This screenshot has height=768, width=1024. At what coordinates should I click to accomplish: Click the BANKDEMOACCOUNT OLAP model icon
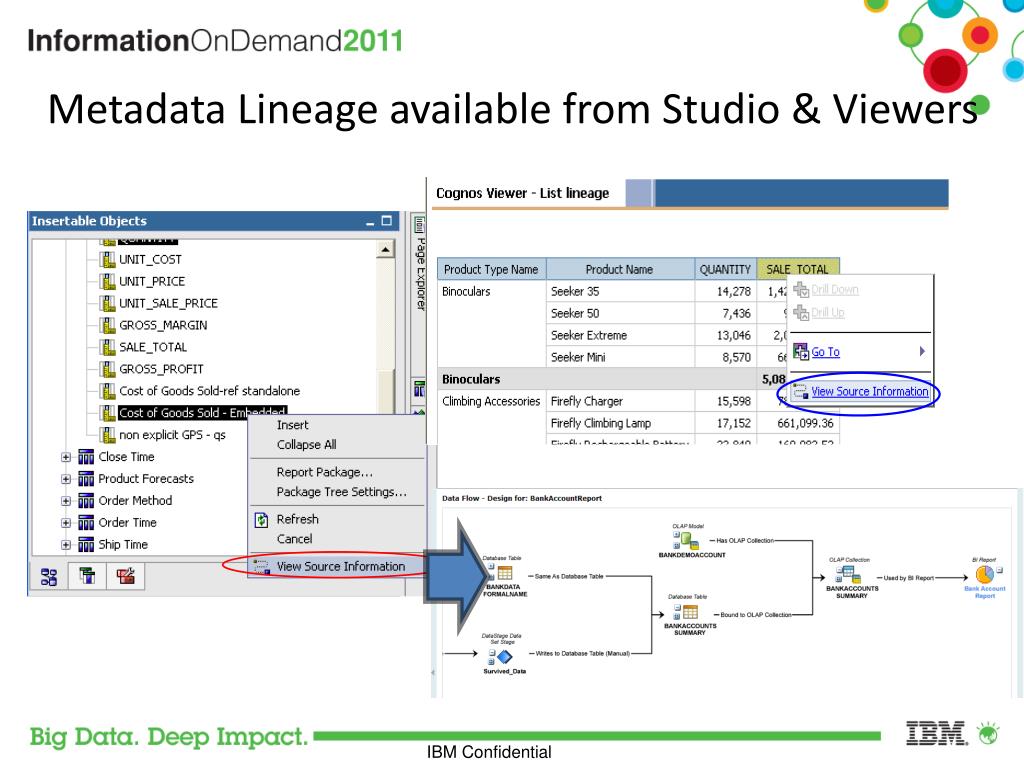pos(686,541)
